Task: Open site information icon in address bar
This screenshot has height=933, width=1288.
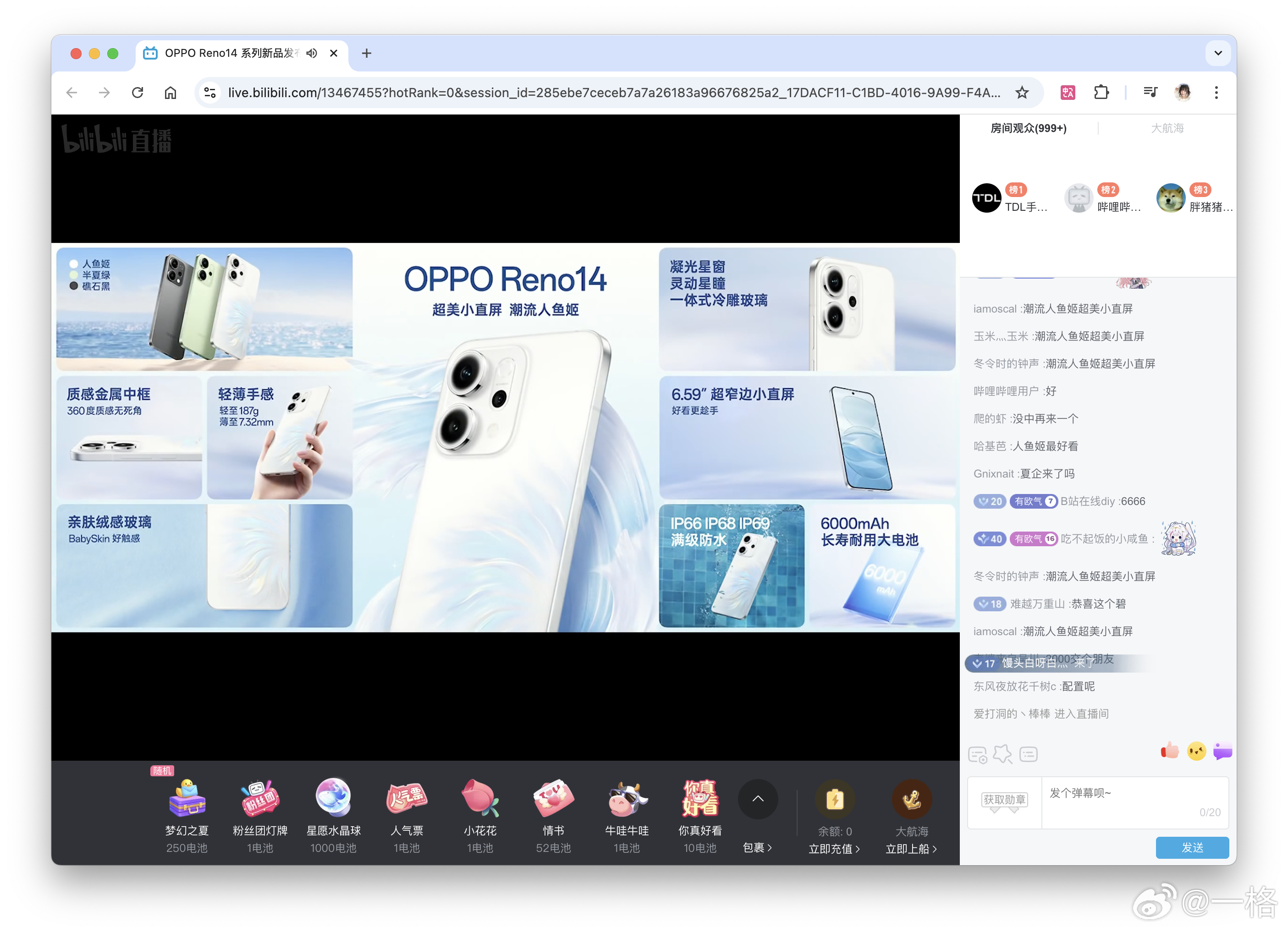Action: tap(210, 93)
